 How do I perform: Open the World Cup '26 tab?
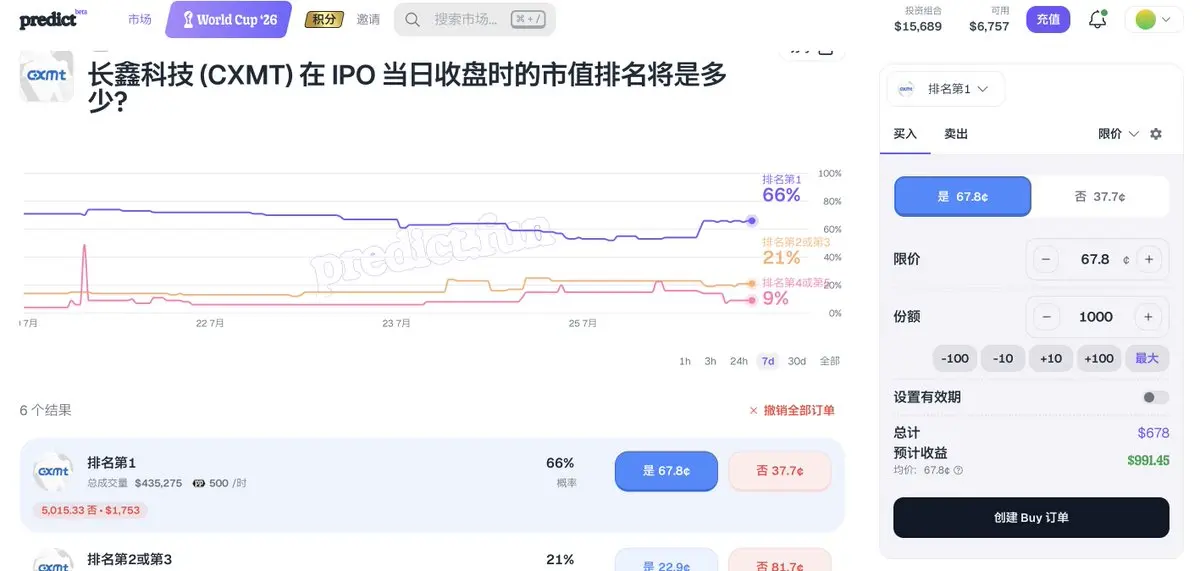pyautogui.click(x=229, y=19)
